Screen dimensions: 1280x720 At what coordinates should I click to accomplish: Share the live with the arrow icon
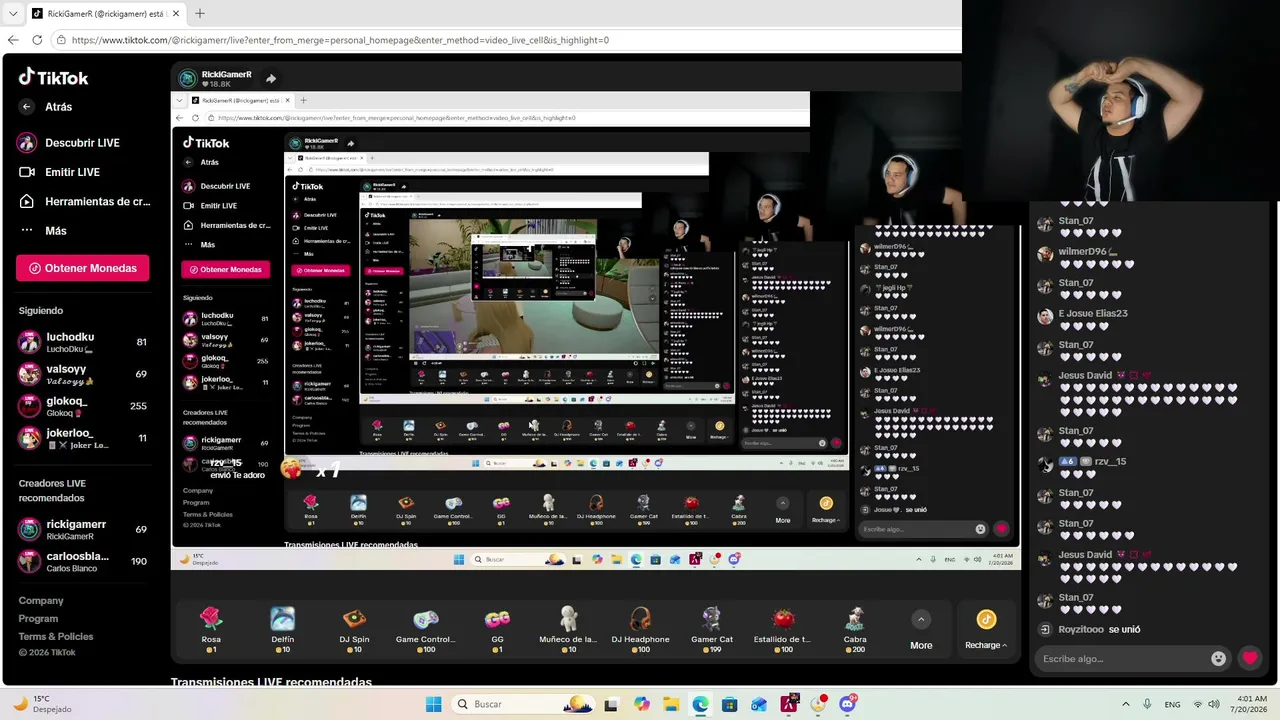point(271,78)
